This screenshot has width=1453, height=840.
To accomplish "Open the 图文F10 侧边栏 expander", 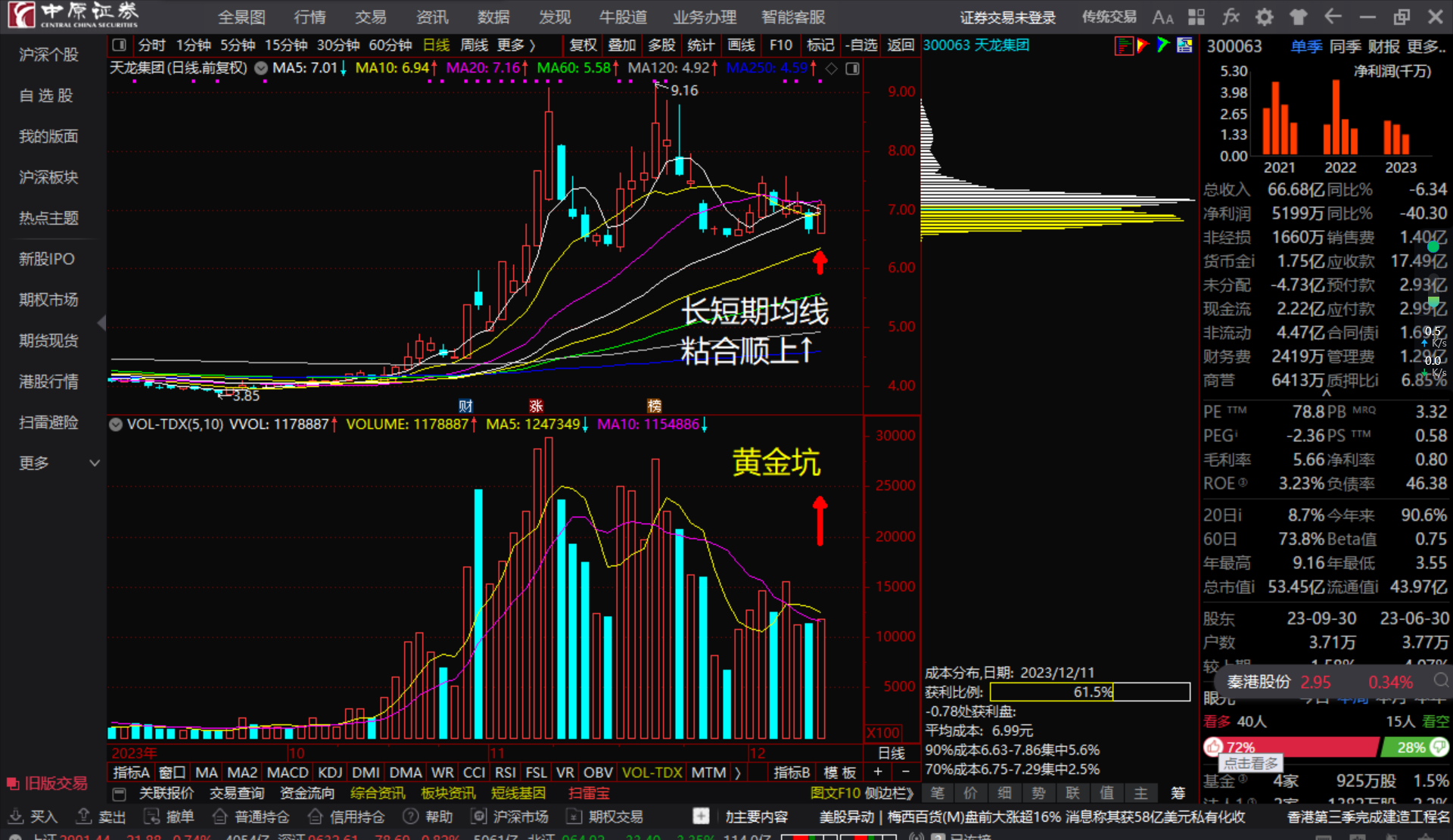I will (862, 793).
